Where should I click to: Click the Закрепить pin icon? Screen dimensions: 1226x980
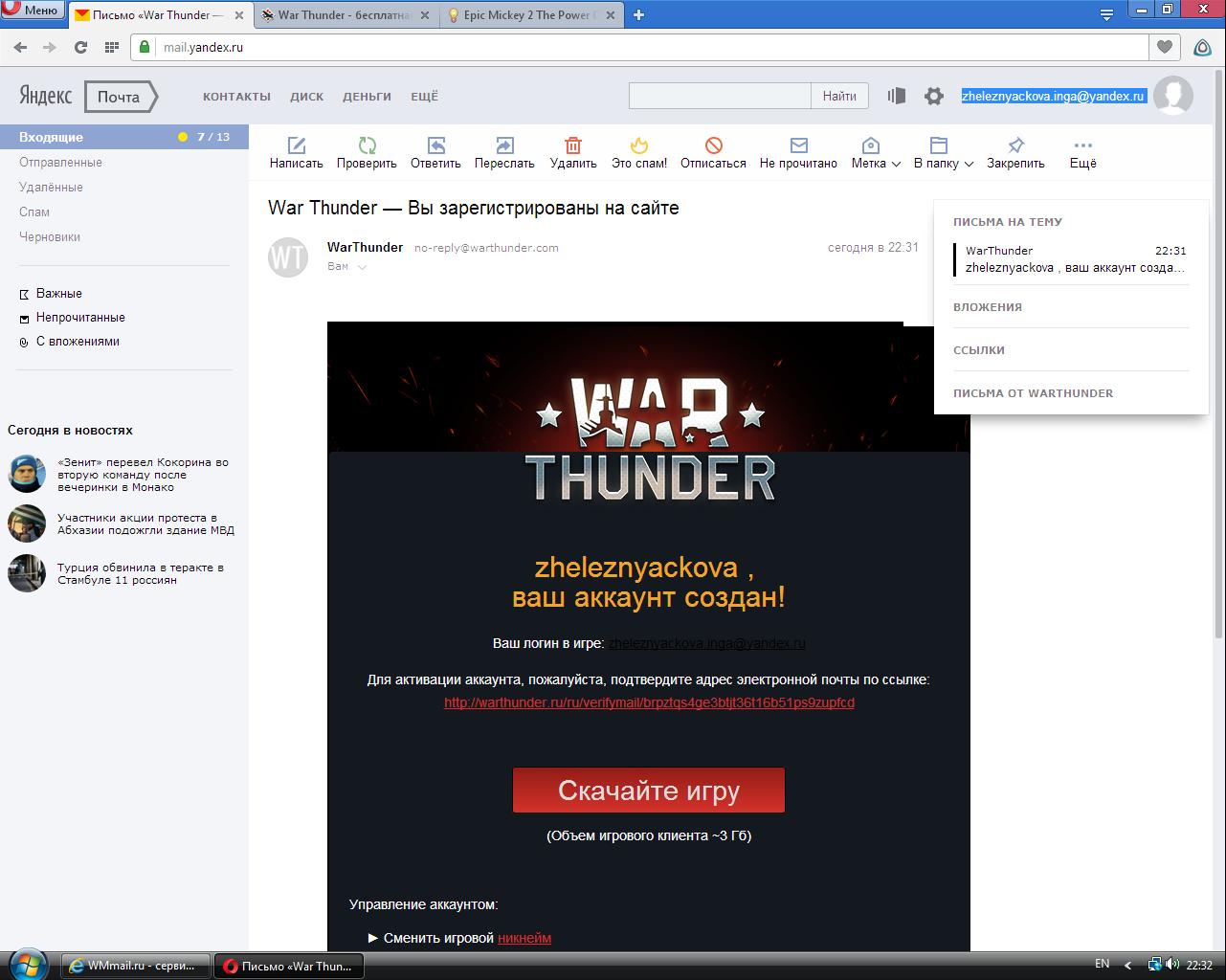pyautogui.click(x=1015, y=145)
